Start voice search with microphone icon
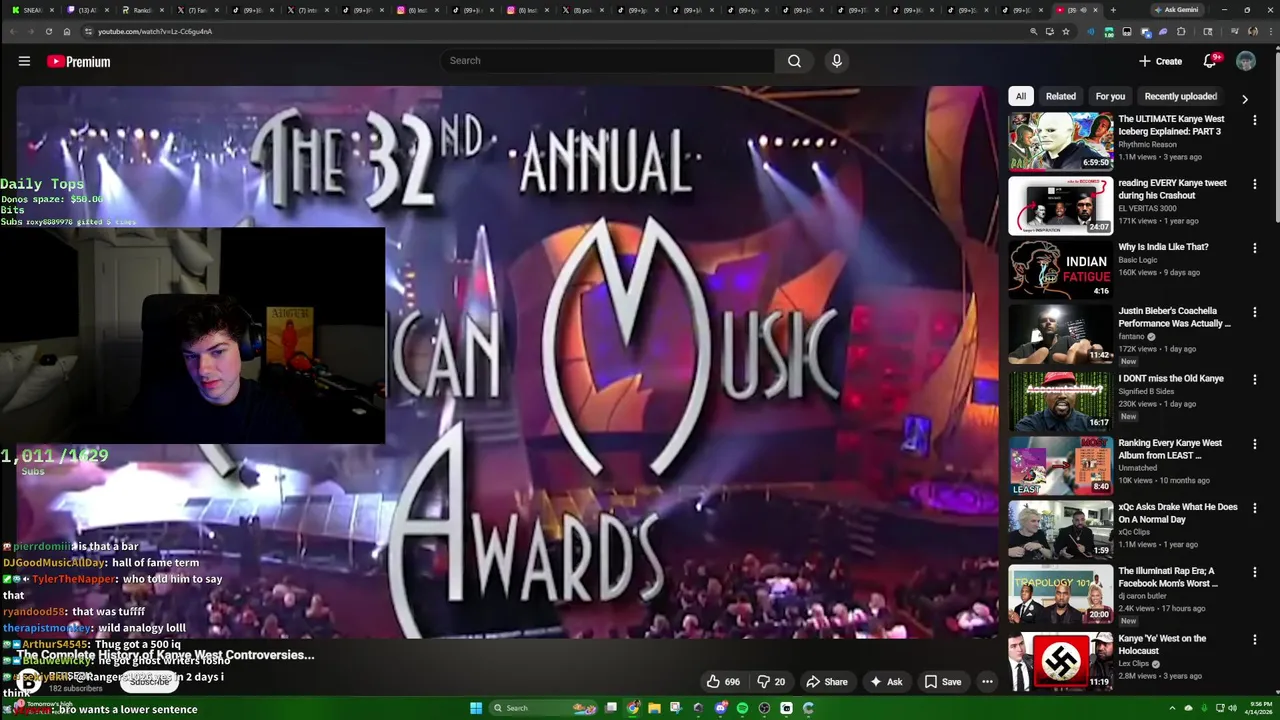This screenshot has width=1280, height=720. 837,61
